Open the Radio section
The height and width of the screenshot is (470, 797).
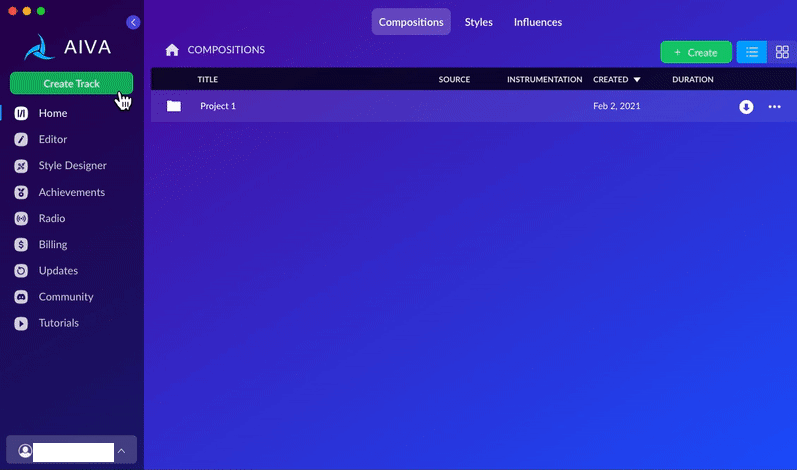pyautogui.click(x=52, y=218)
